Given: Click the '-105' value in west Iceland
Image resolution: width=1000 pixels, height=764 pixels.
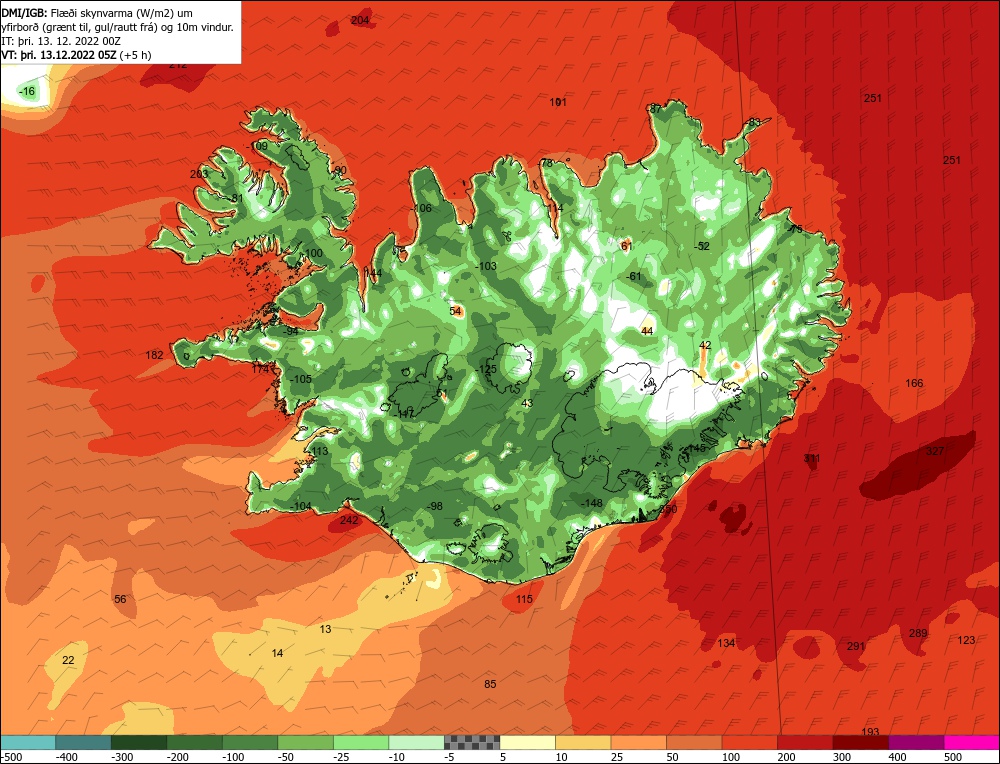Looking at the screenshot, I should click(x=300, y=379).
